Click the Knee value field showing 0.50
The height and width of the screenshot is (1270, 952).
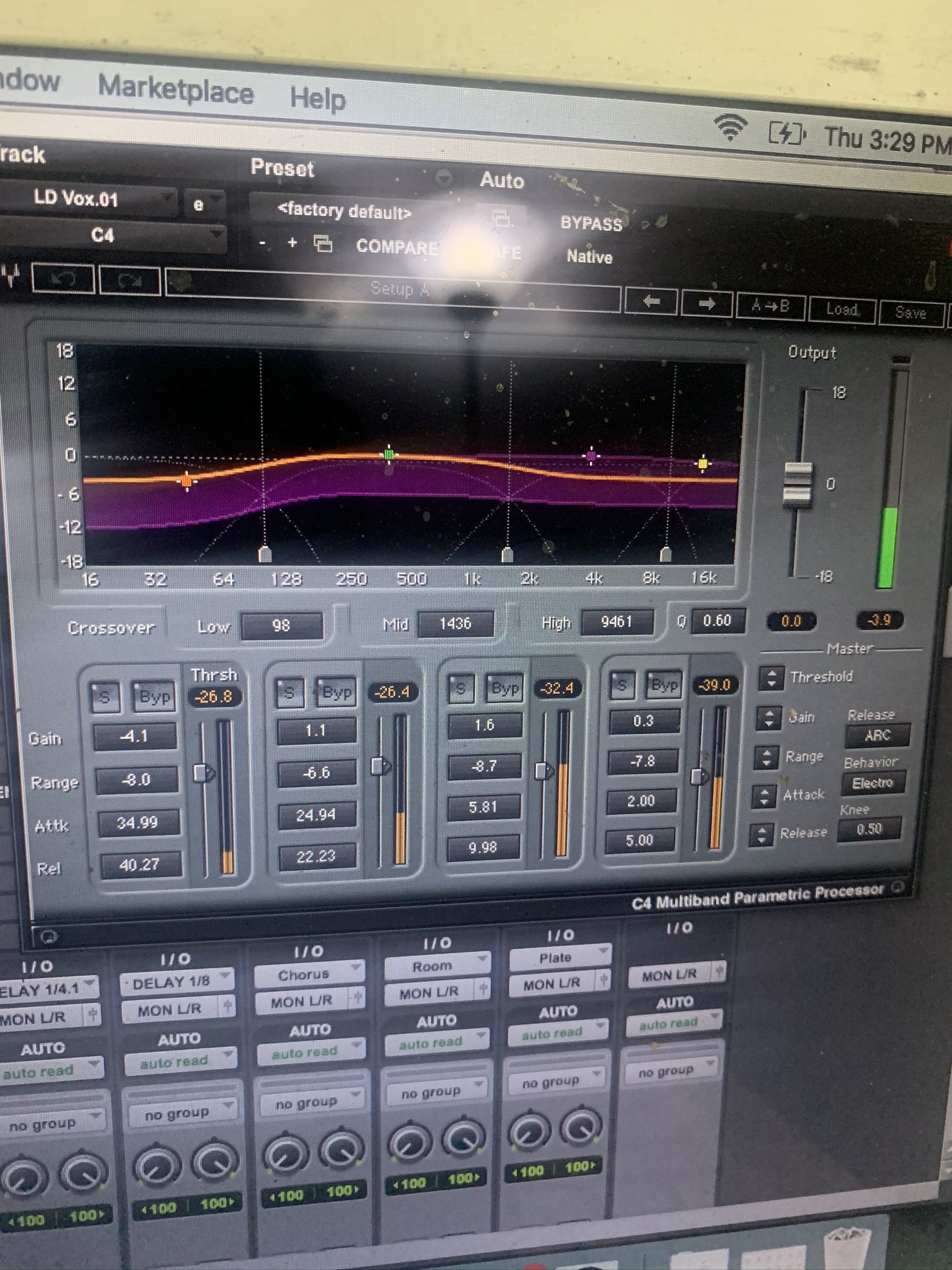coord(868,829)
